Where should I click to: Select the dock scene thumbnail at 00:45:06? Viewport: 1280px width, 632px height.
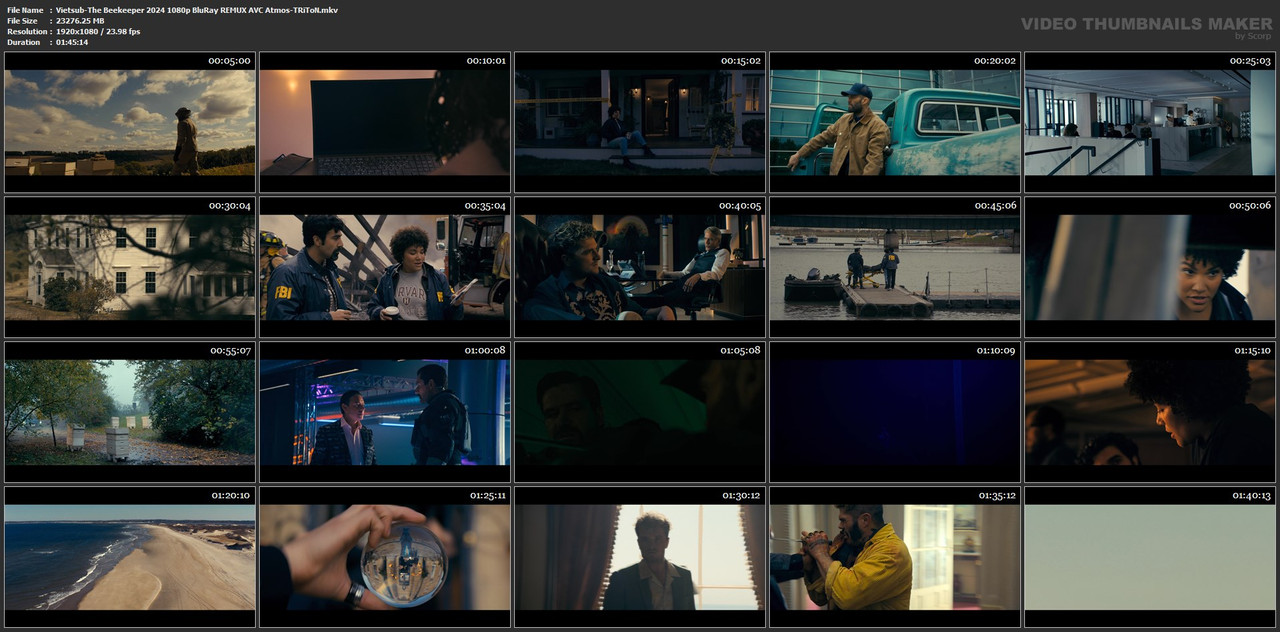pyautogui.click(x=895, y=267)
